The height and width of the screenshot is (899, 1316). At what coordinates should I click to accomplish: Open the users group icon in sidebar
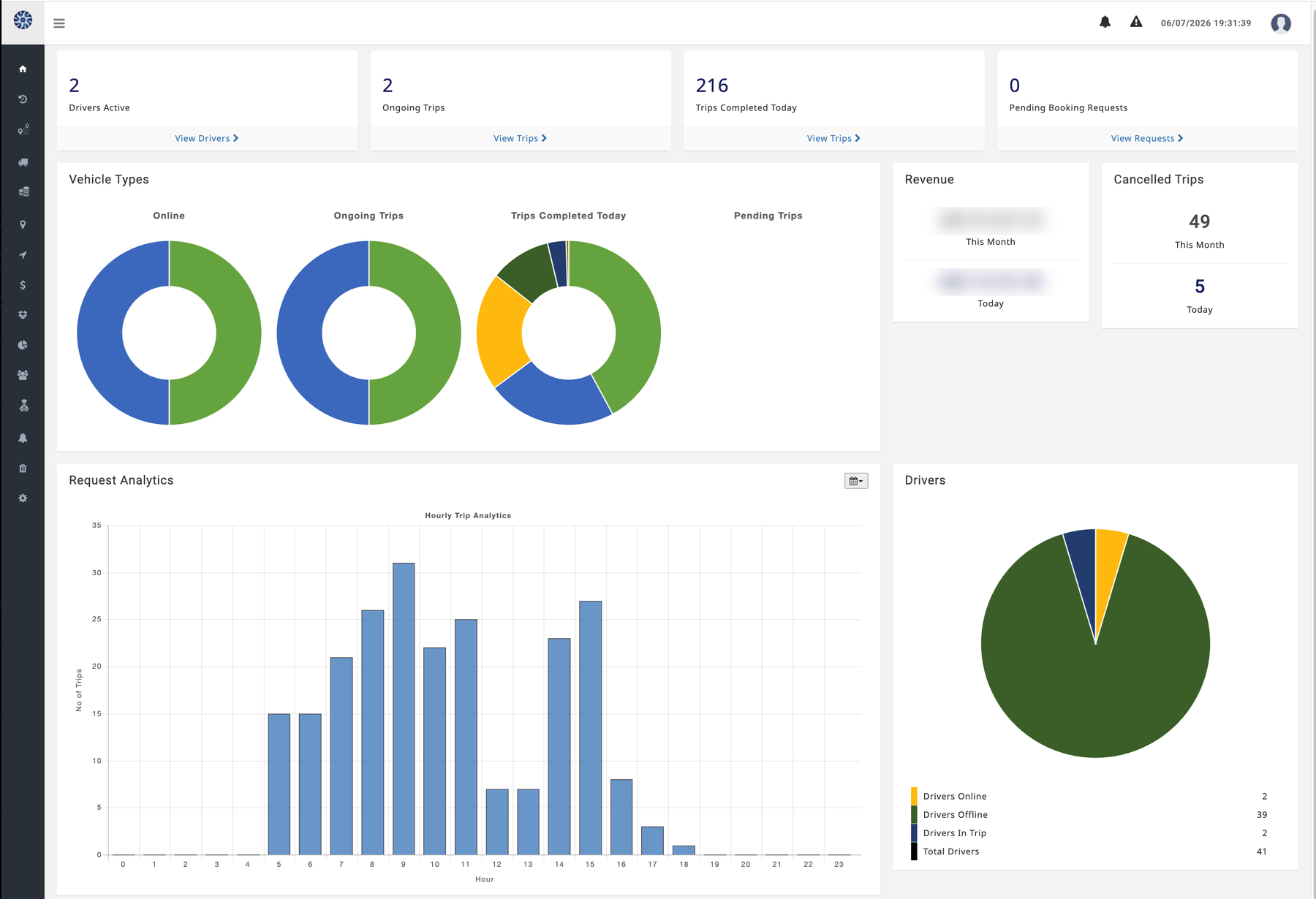pos(23,375)
